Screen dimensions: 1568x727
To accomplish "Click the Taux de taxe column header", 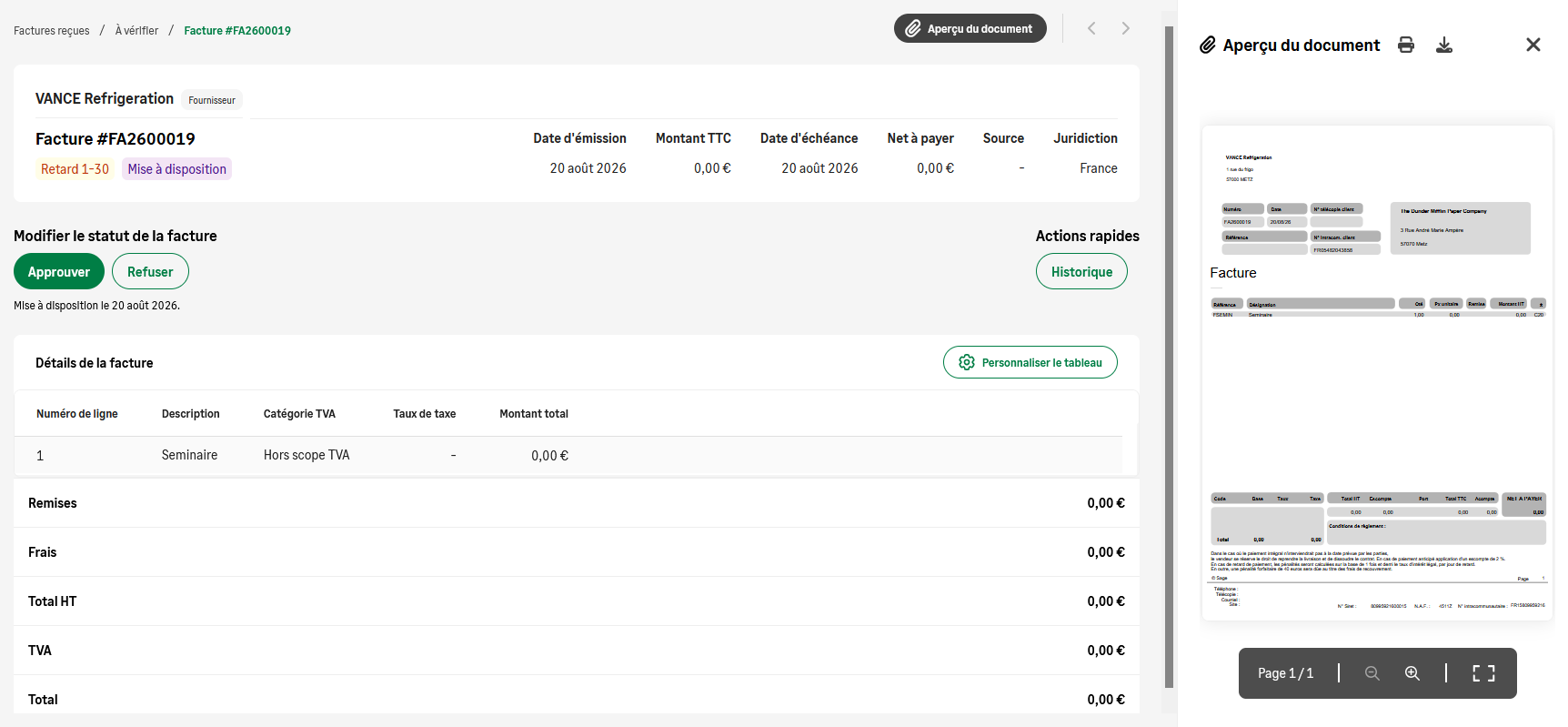I will pos(425,414).
